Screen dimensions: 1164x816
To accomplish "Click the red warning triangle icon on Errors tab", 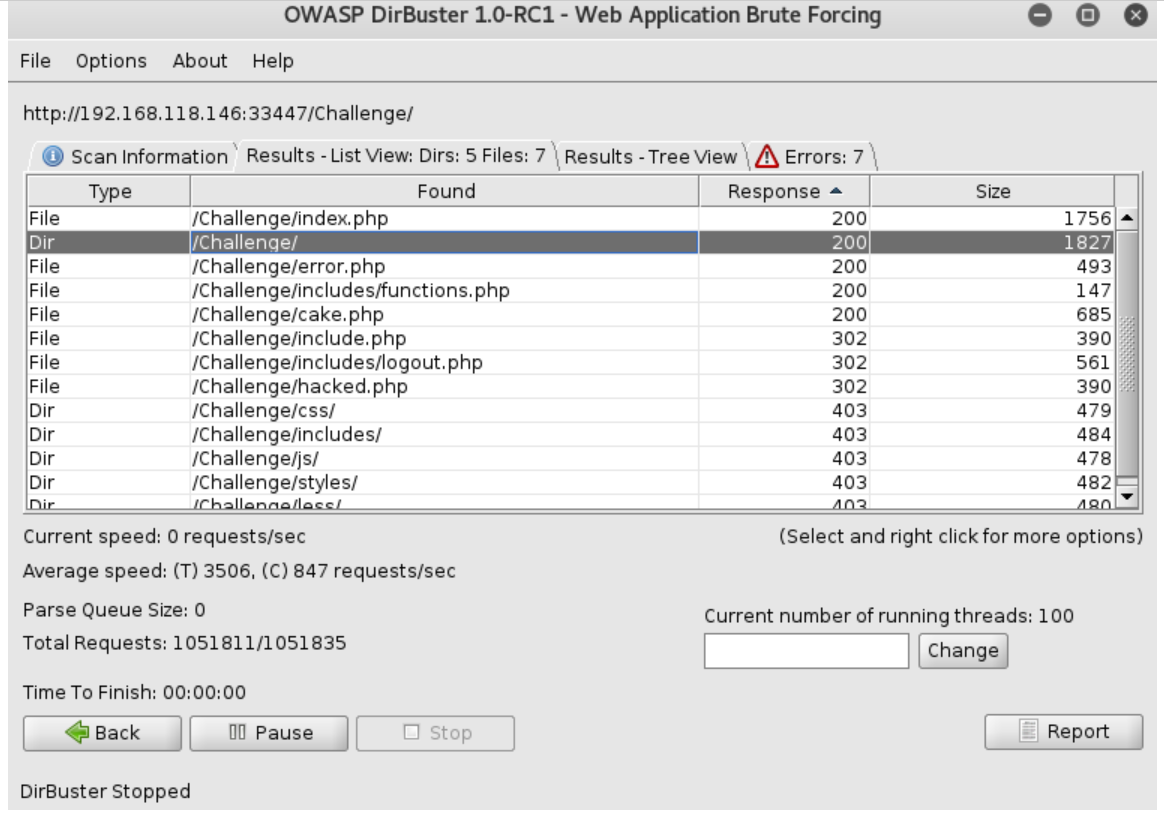I will coord(766,157).
